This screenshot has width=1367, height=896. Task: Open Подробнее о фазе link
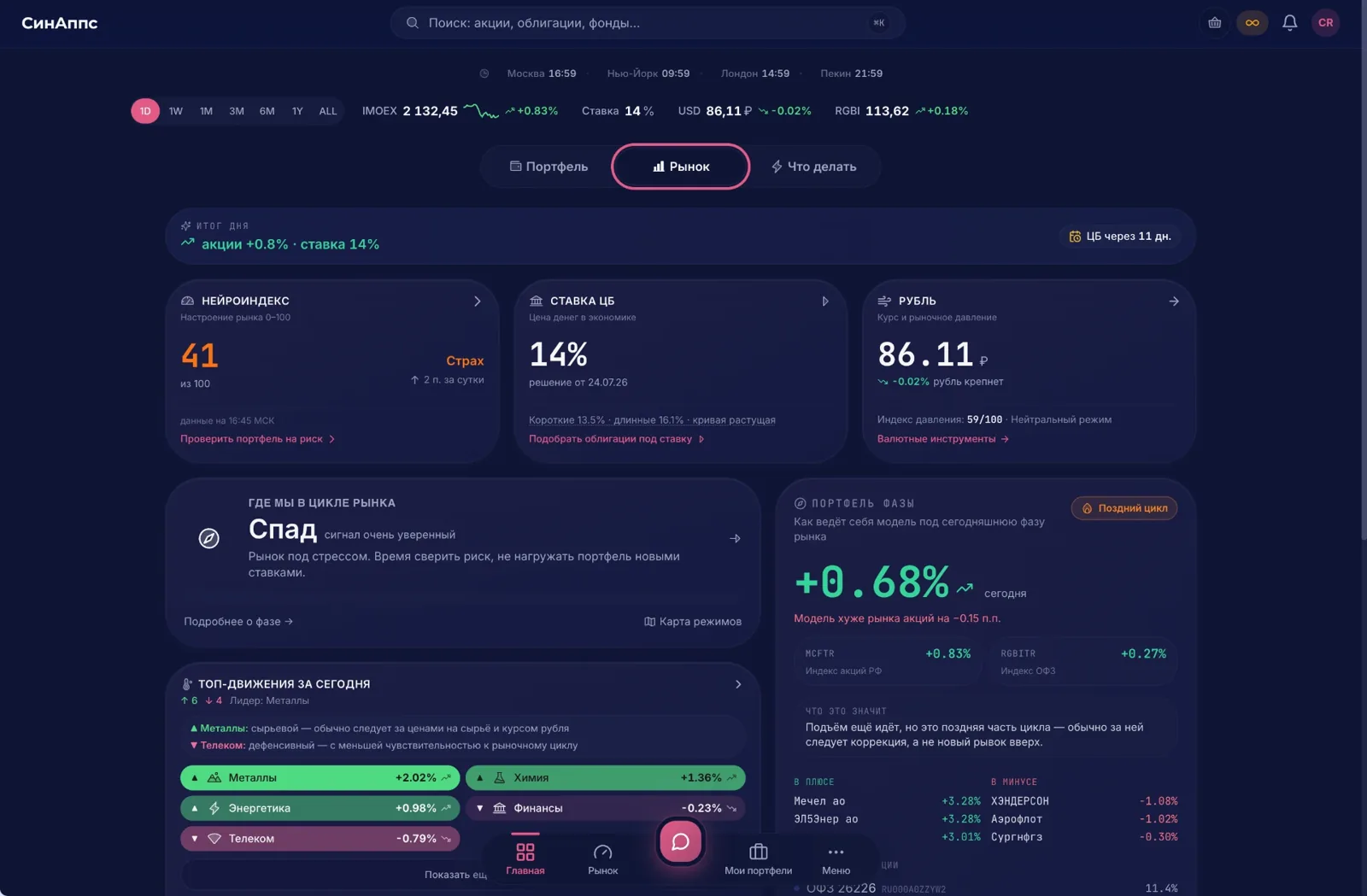point(238,622)
